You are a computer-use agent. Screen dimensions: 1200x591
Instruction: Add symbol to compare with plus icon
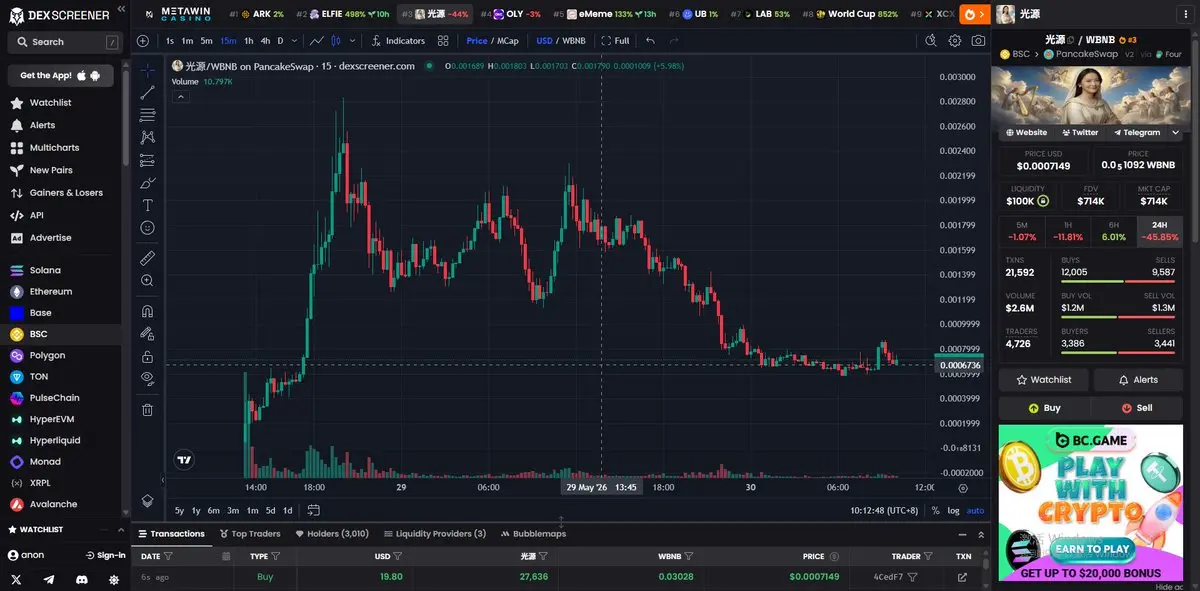pos(143,41)
